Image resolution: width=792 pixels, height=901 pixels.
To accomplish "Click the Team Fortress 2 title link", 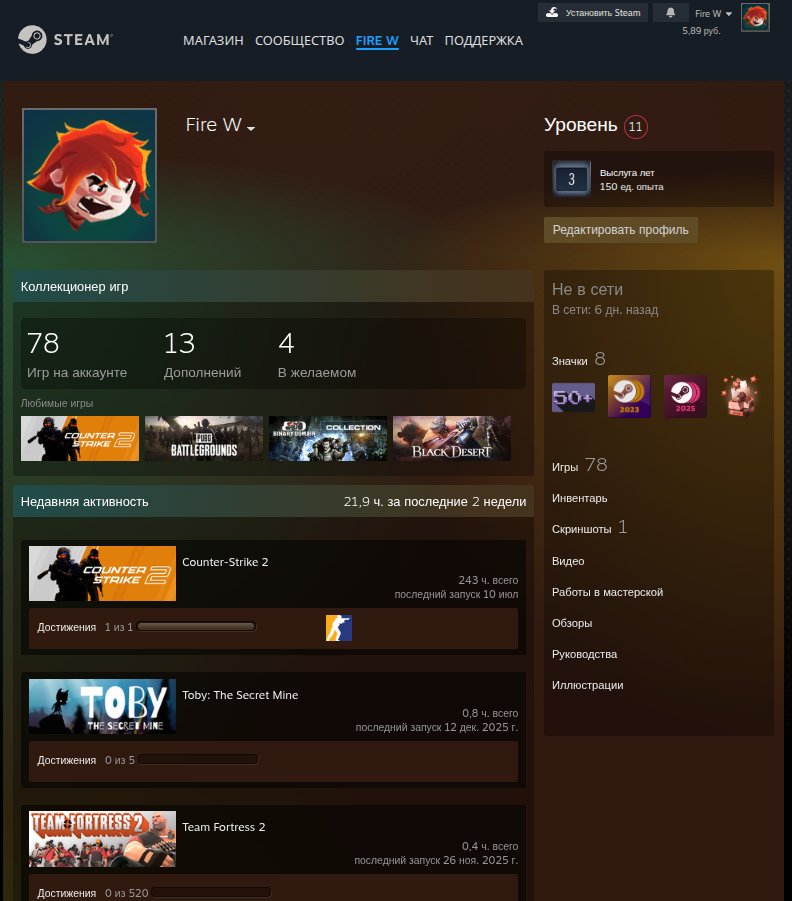I will click(x=224, y=827).
